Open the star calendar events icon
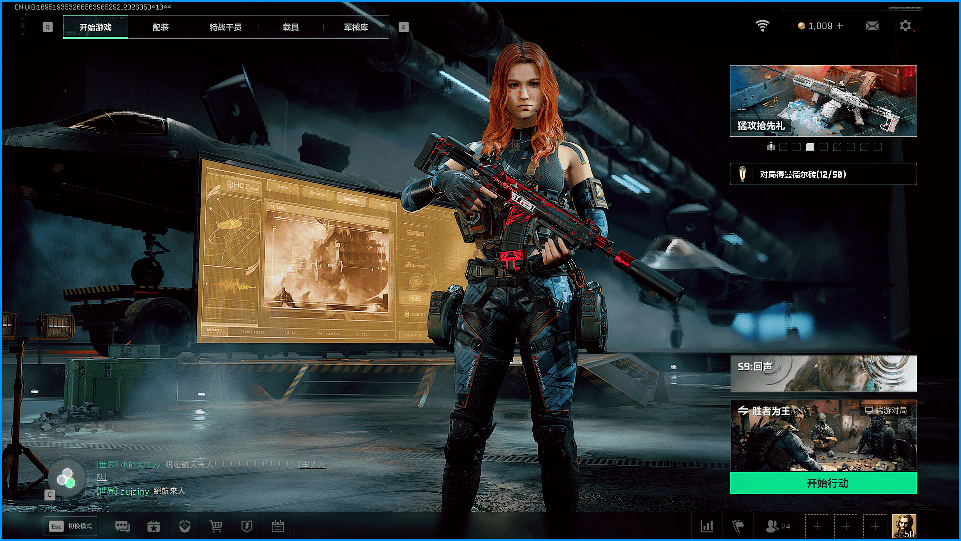Screen dimensions: 961x541 coord(153,526)
